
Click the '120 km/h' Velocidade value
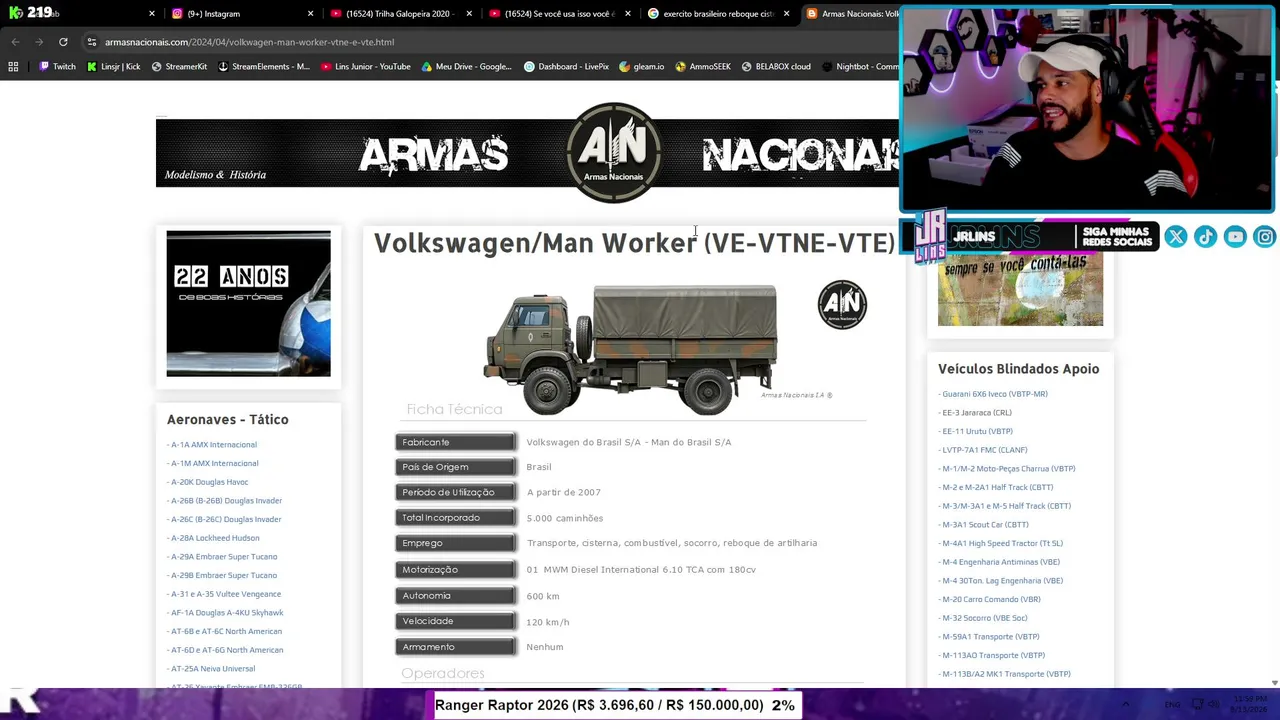click(548, 622)
